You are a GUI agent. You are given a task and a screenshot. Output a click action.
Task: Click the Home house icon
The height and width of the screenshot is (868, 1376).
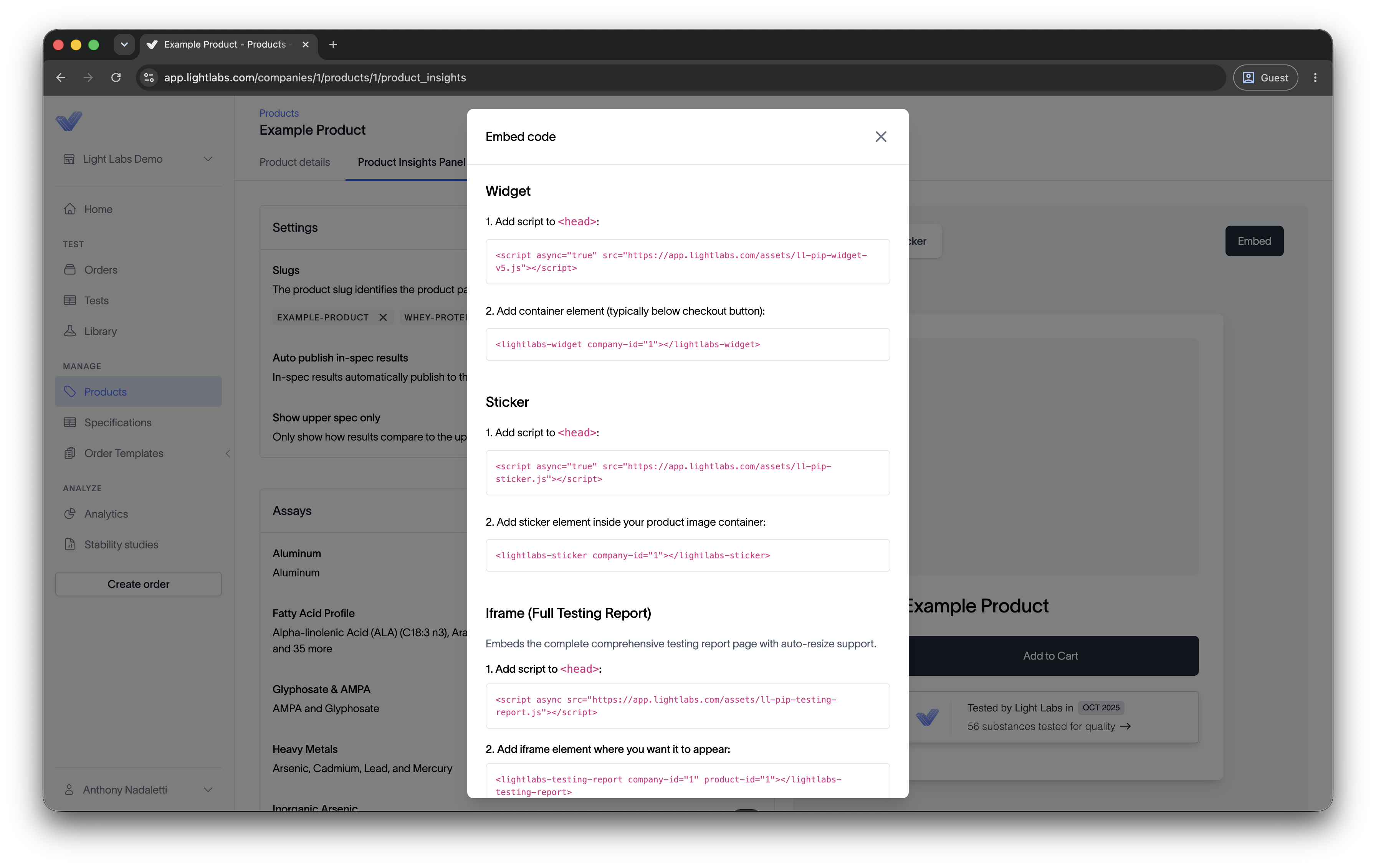pos(70,209)
